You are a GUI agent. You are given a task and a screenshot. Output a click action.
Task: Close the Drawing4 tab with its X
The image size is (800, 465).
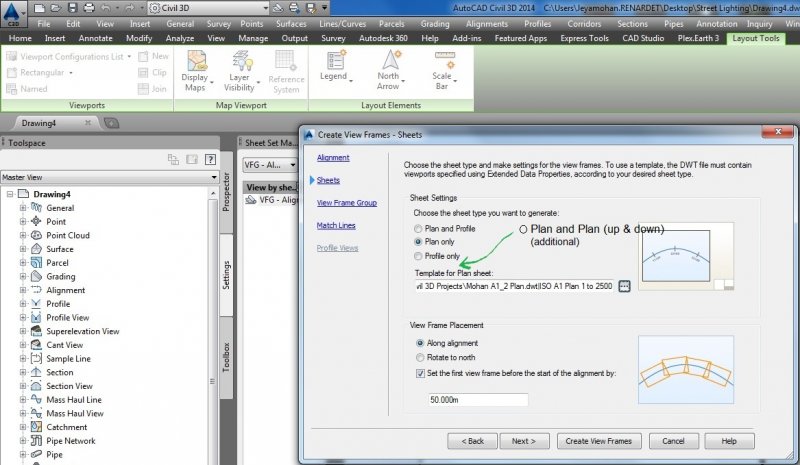click(88, 123)
